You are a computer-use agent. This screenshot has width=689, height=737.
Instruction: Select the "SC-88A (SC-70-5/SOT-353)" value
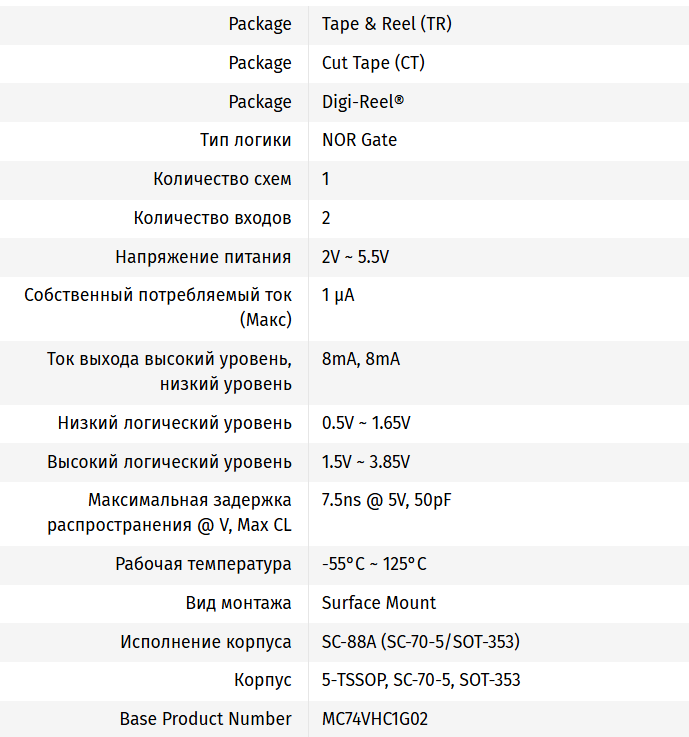coord(420,642)
